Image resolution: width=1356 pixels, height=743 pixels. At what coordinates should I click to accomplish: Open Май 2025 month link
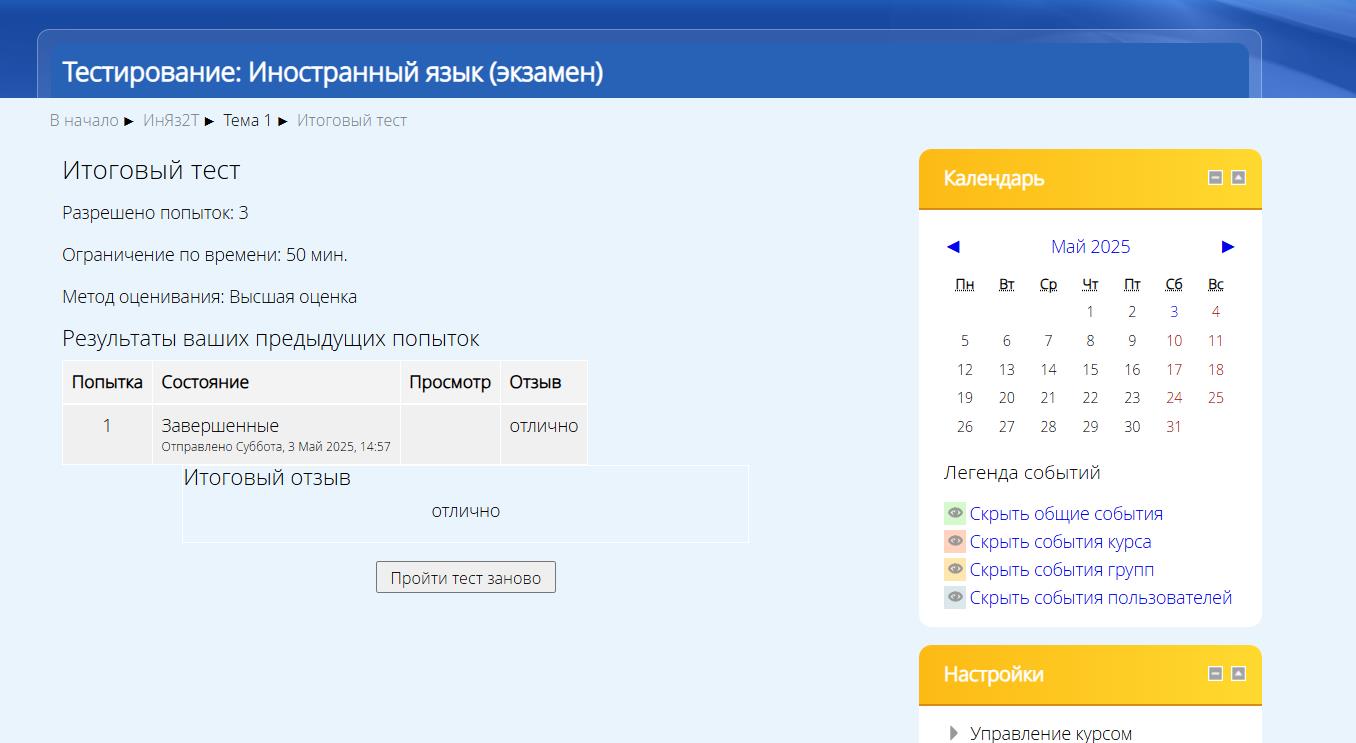(1090, 247)
